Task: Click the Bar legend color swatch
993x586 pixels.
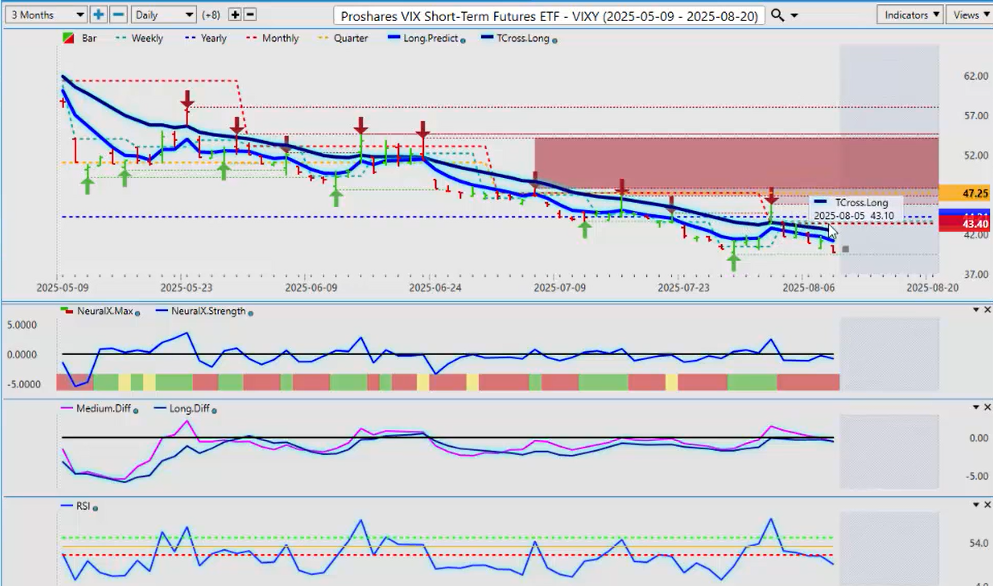Action: [67, 38]
